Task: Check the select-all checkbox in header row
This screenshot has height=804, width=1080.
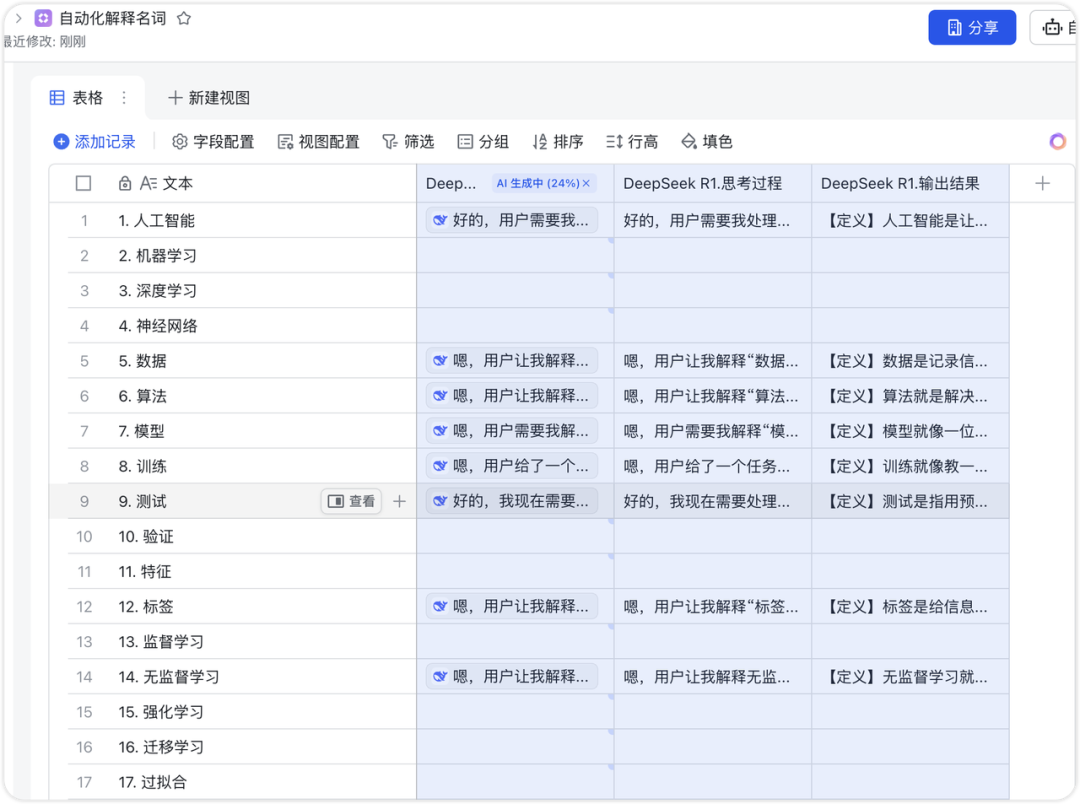Action: (83, 183)
